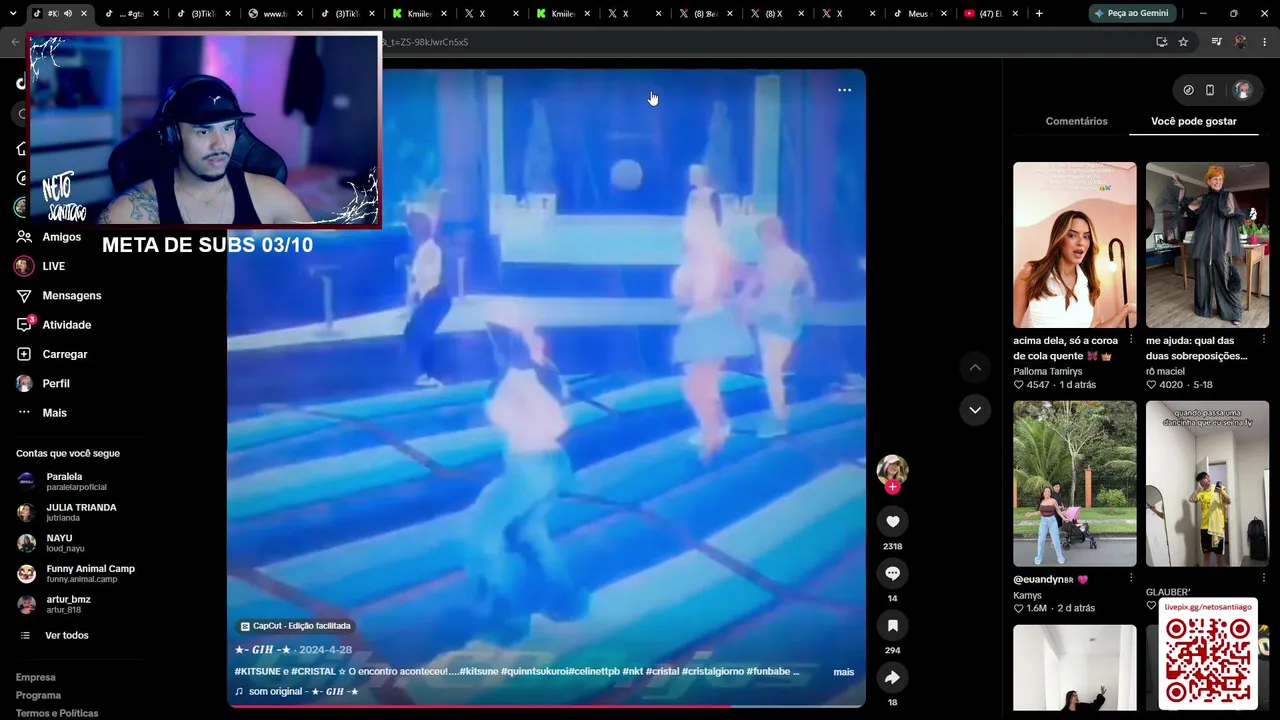Share the video with the arrow icon
This screenshot has height=720, width=1280.
pyautogui.click(x=892, y=677)
